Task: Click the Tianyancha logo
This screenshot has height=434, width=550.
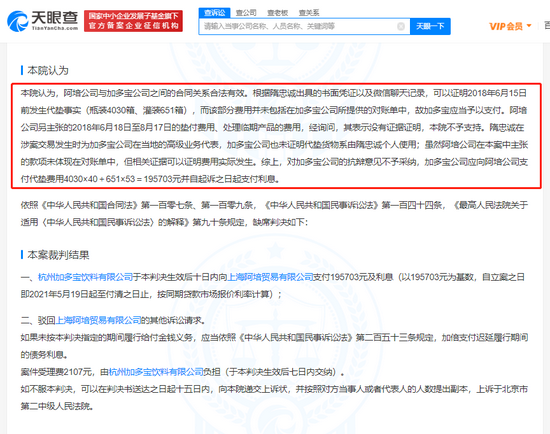Action: [42, 21]
